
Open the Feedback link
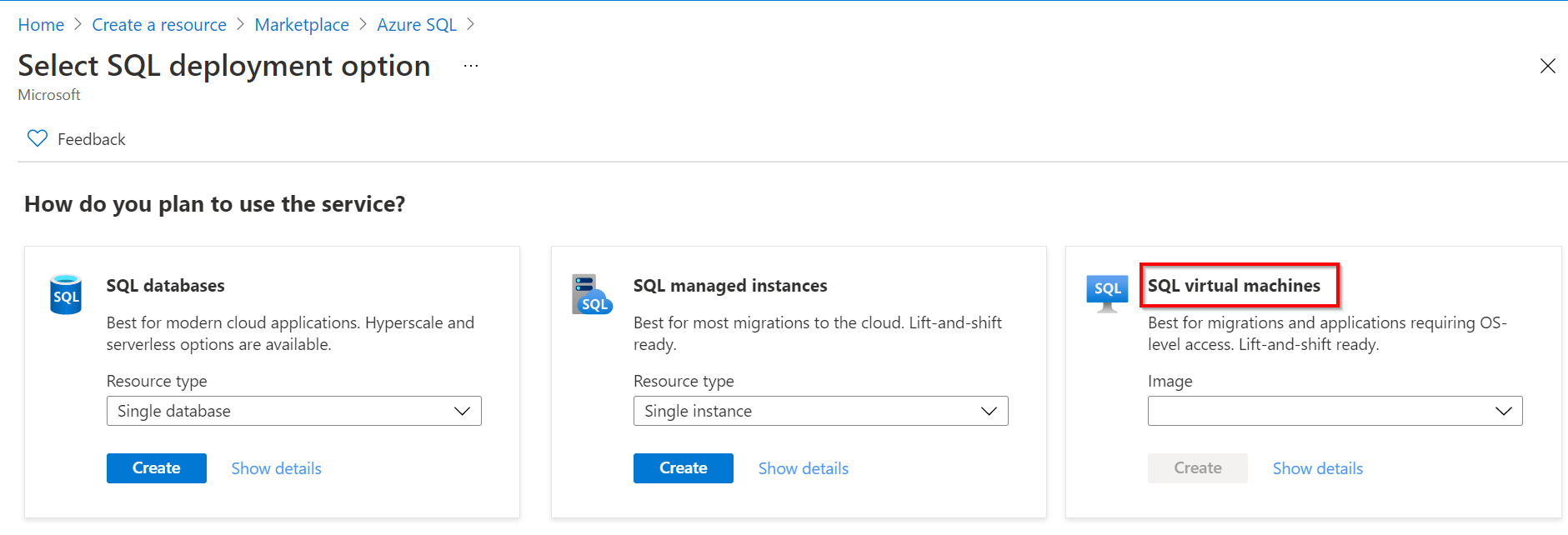(92, 139)
